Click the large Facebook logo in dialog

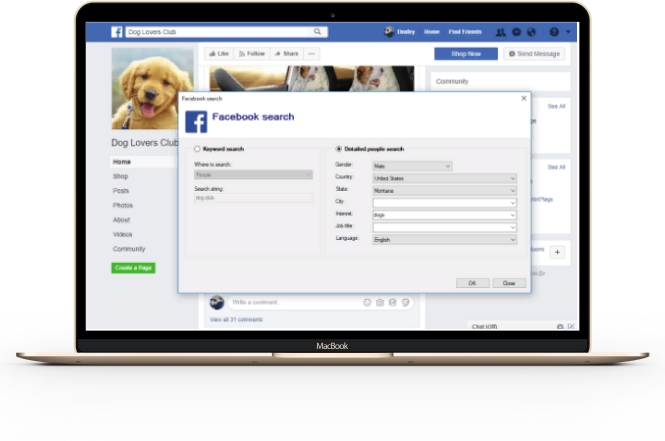point(196,122)
